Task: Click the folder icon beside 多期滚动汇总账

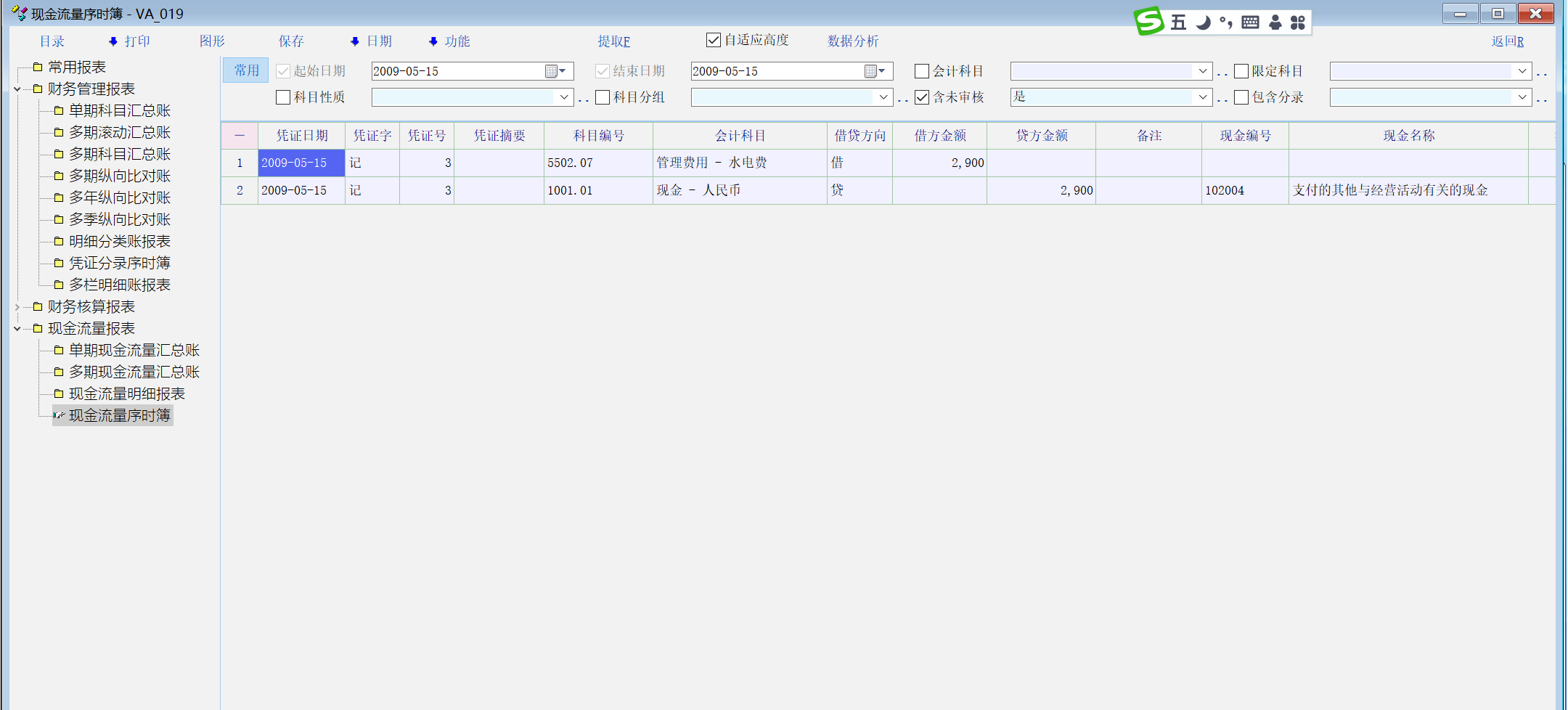Action: 59,133
